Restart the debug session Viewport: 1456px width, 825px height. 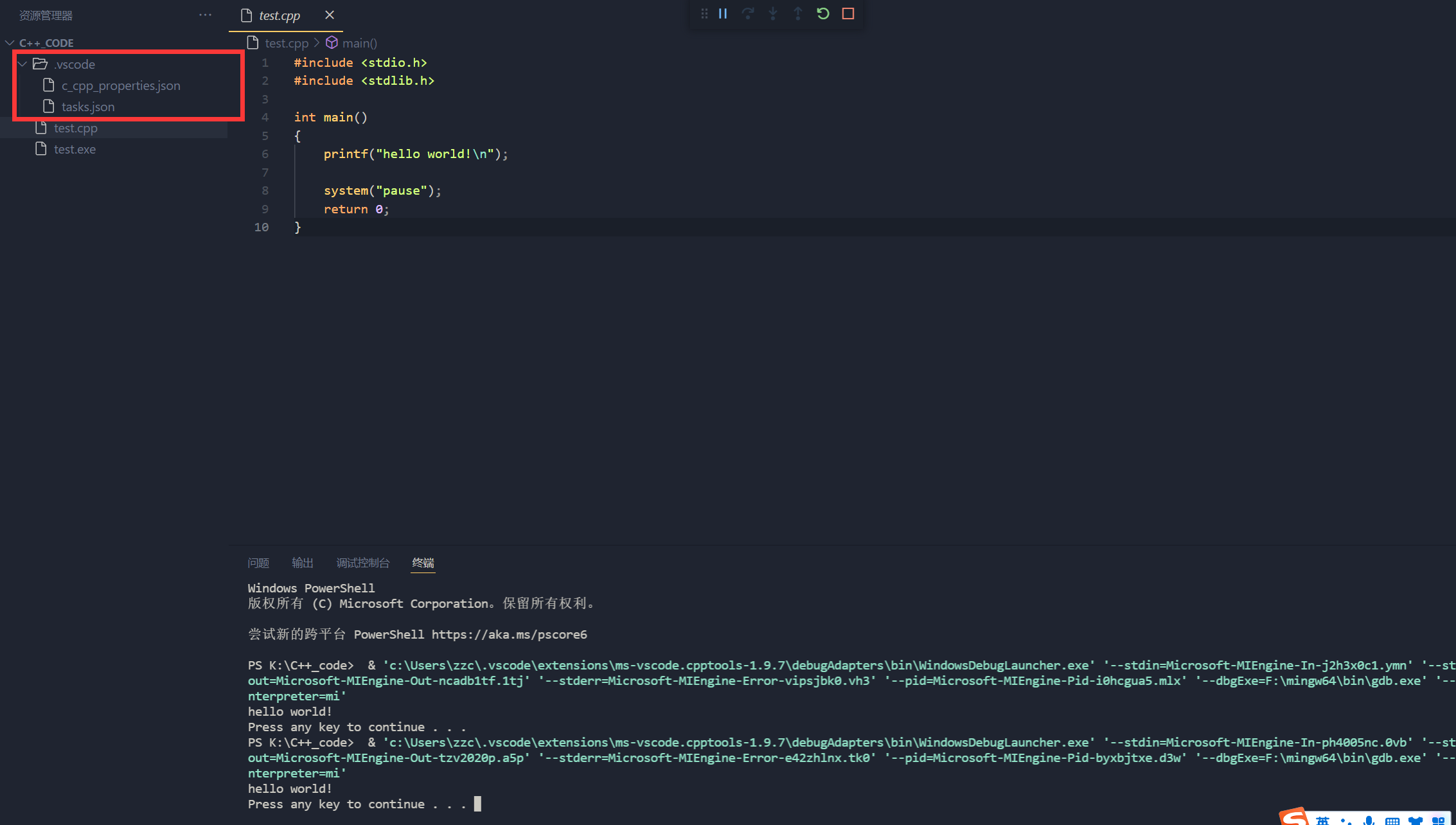tap(823, 13)
